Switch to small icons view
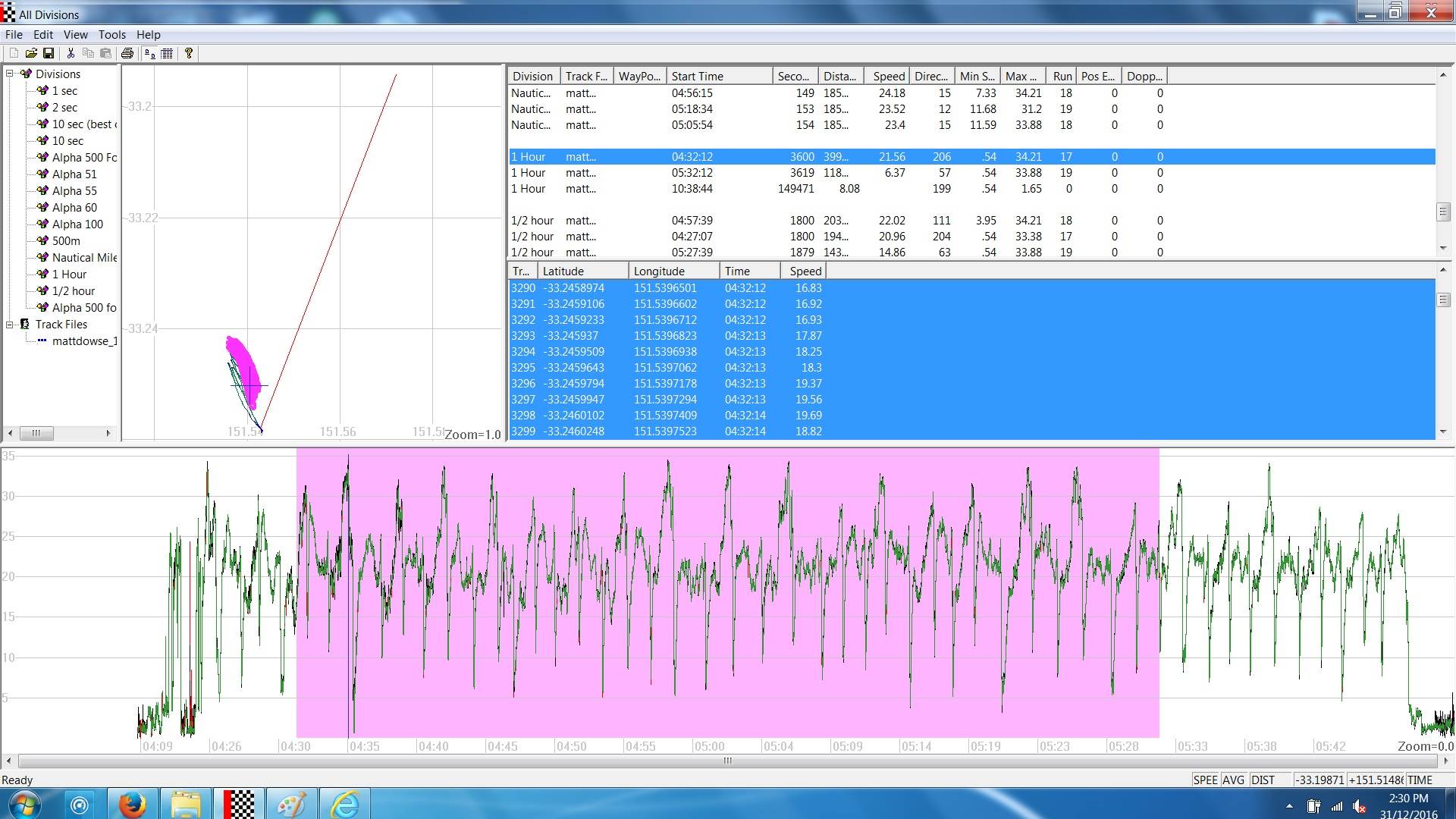 point(149,53)
